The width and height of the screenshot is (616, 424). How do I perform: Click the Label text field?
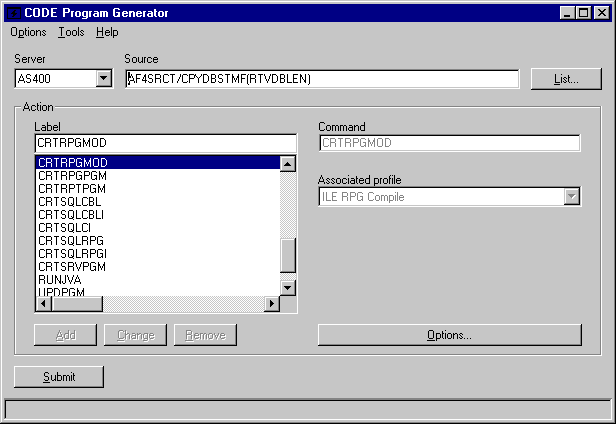point(165,144)
